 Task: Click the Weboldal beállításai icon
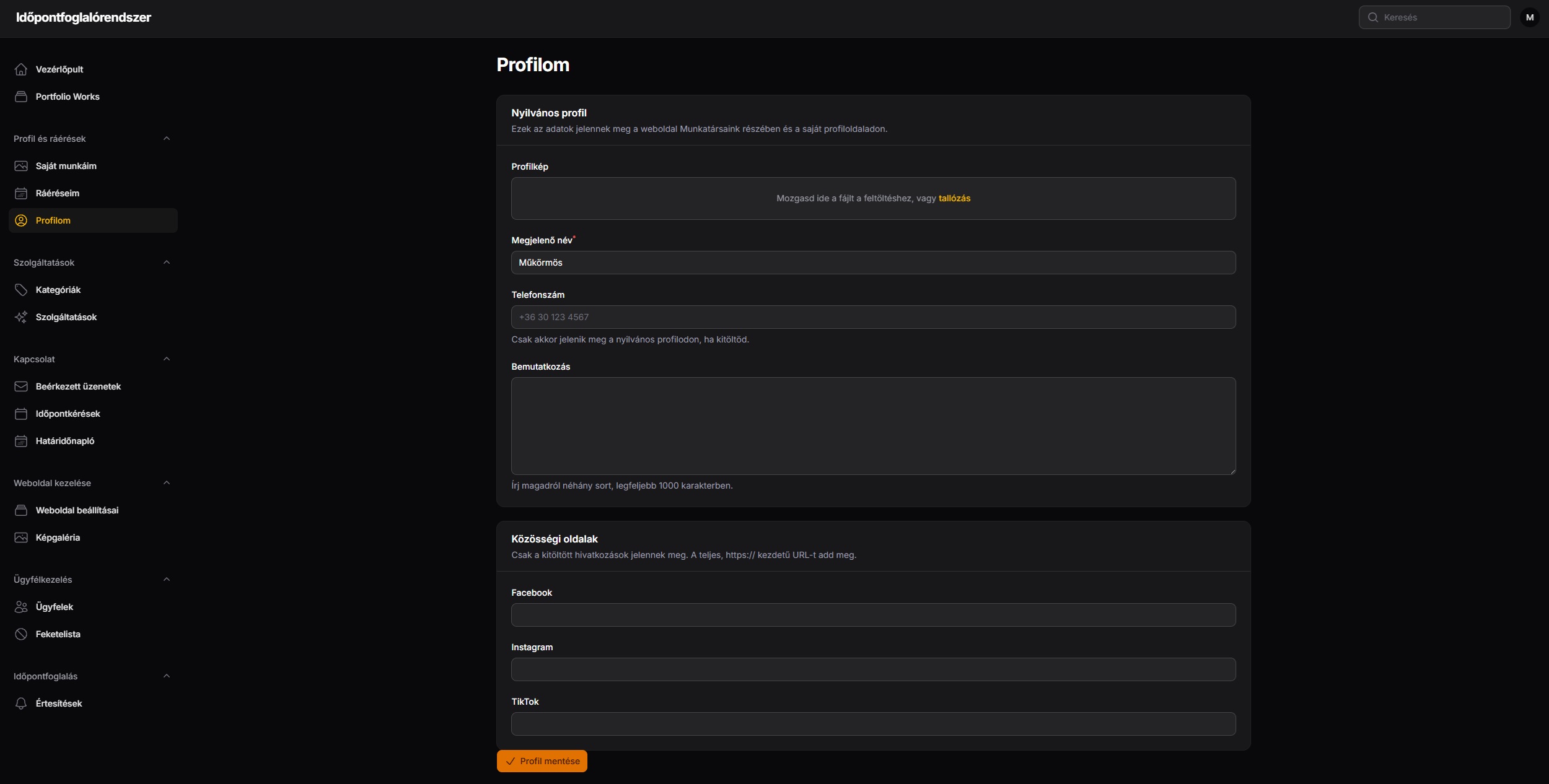(21, 510)
